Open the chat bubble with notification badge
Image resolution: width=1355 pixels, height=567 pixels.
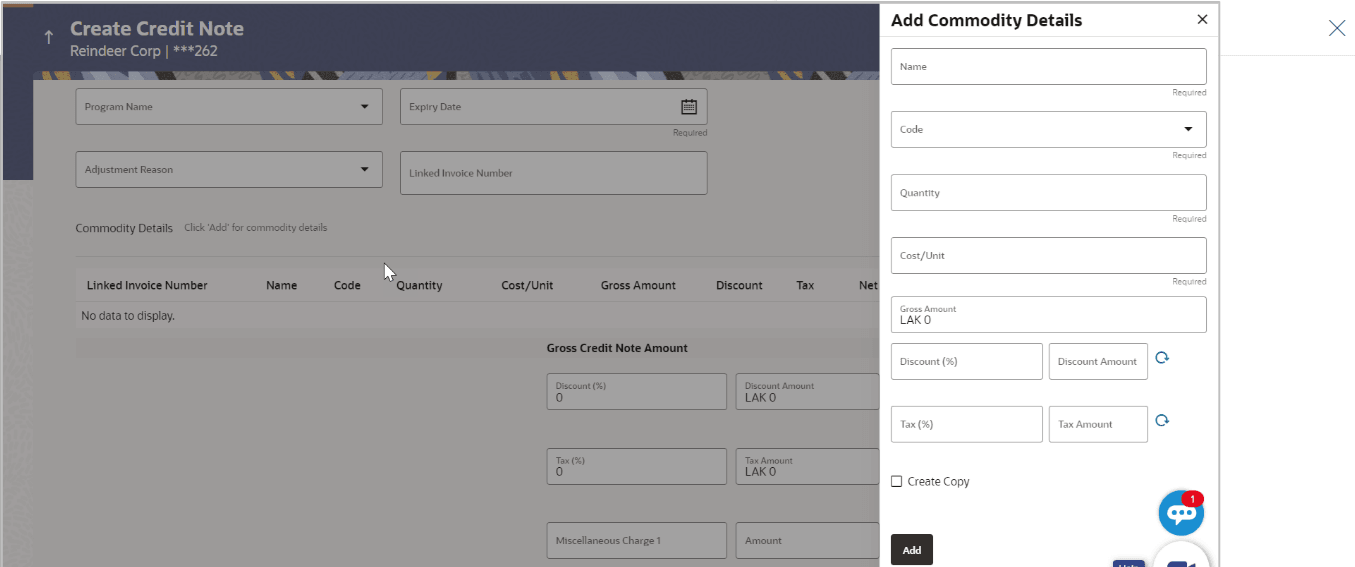[x=1181, y=513]
